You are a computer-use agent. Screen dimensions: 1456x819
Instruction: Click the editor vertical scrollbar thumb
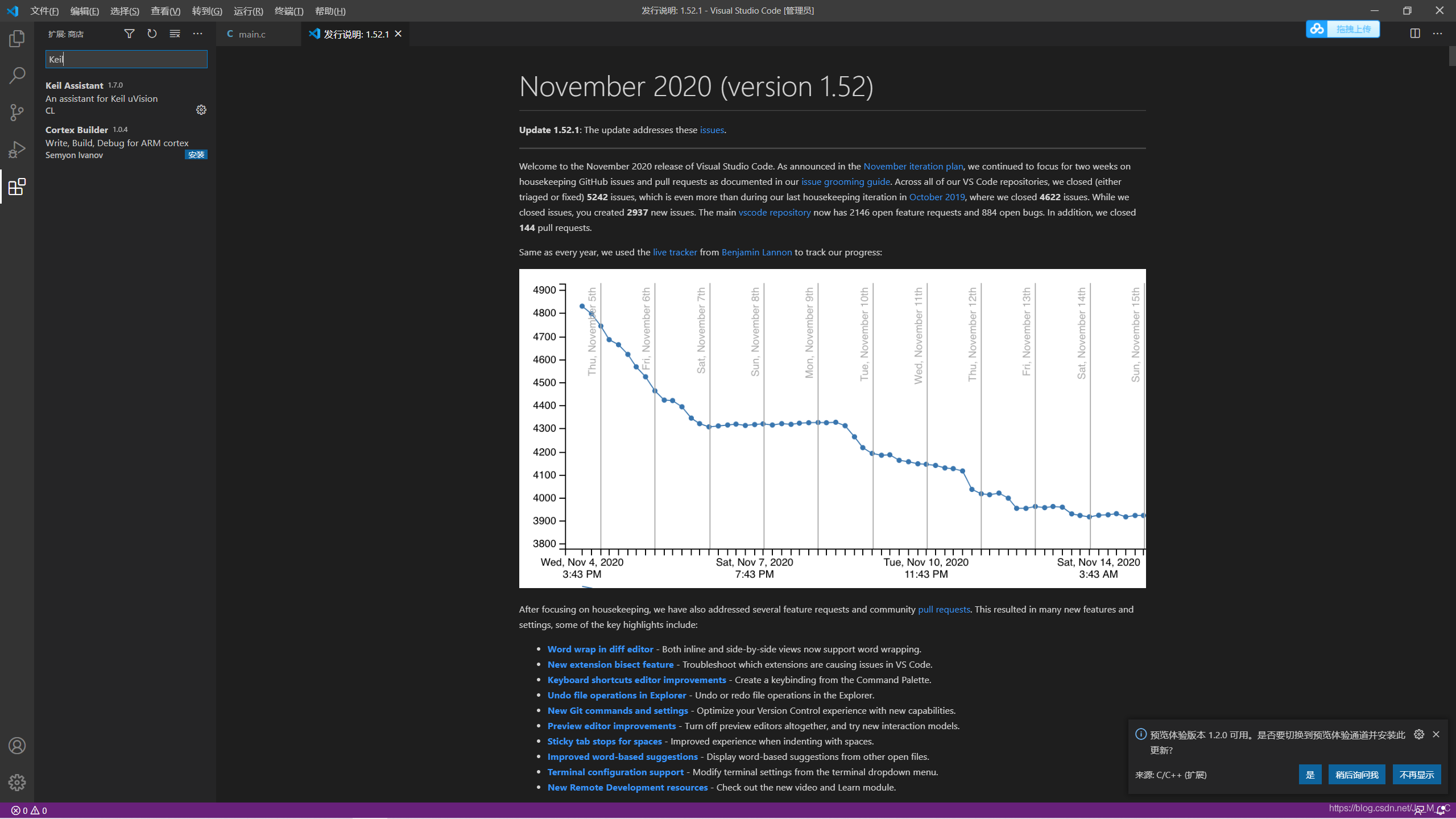tap(1452, 56)
